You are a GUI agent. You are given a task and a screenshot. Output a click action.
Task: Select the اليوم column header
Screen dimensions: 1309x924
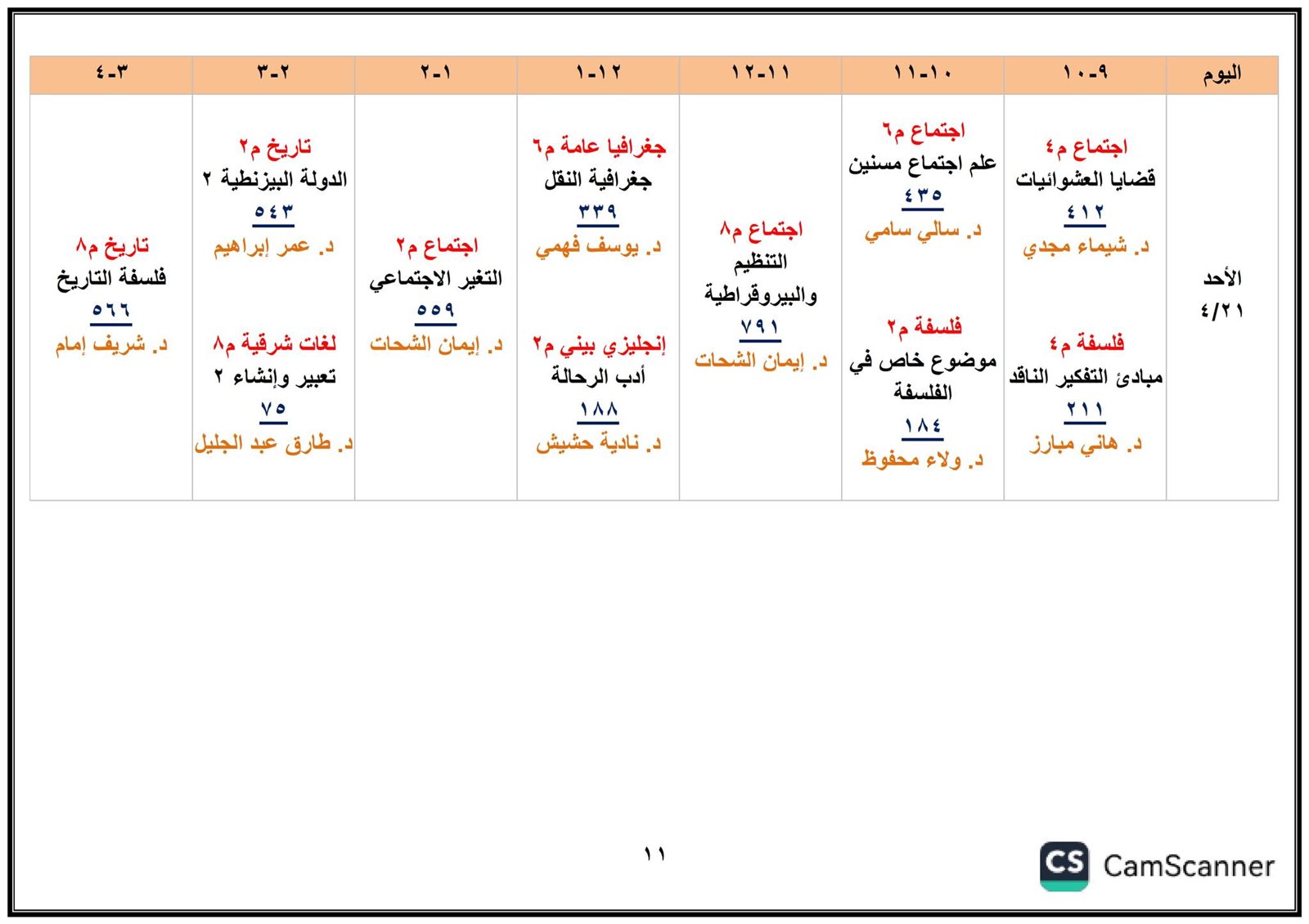point(1221,74)
